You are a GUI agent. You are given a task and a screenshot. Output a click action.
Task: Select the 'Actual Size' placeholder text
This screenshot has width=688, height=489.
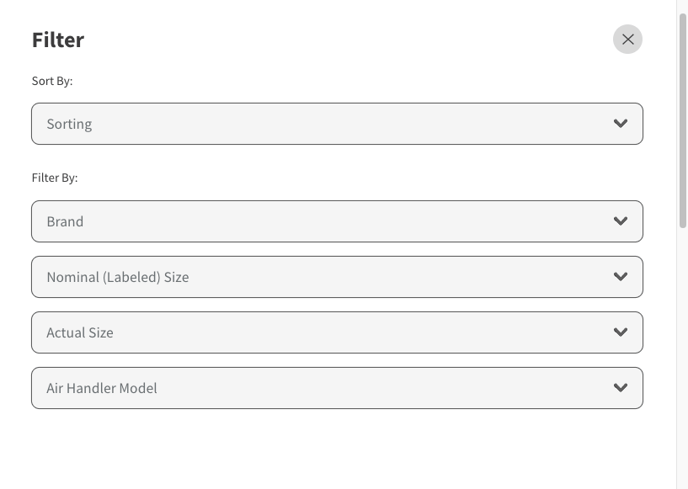(x=80, y=333)
